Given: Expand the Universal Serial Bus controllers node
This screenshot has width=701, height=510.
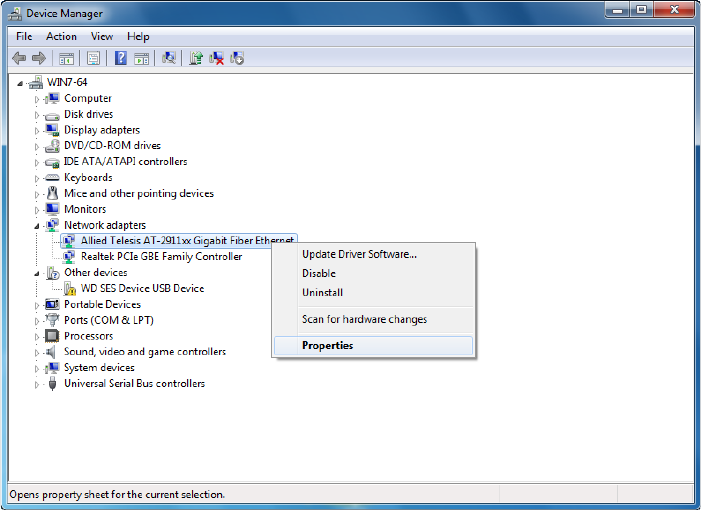Looking at the screenshot, I should pos(38,384).
